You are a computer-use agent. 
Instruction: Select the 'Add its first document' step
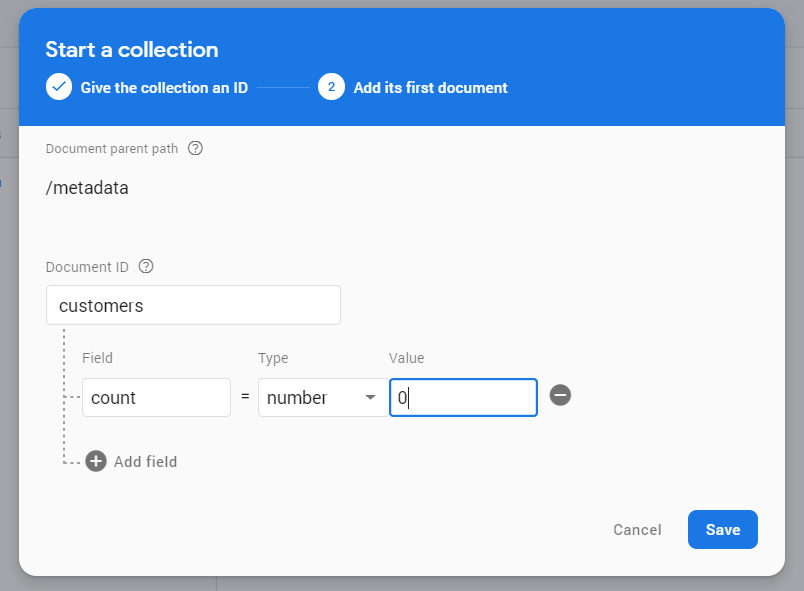[x=430, y=87]
